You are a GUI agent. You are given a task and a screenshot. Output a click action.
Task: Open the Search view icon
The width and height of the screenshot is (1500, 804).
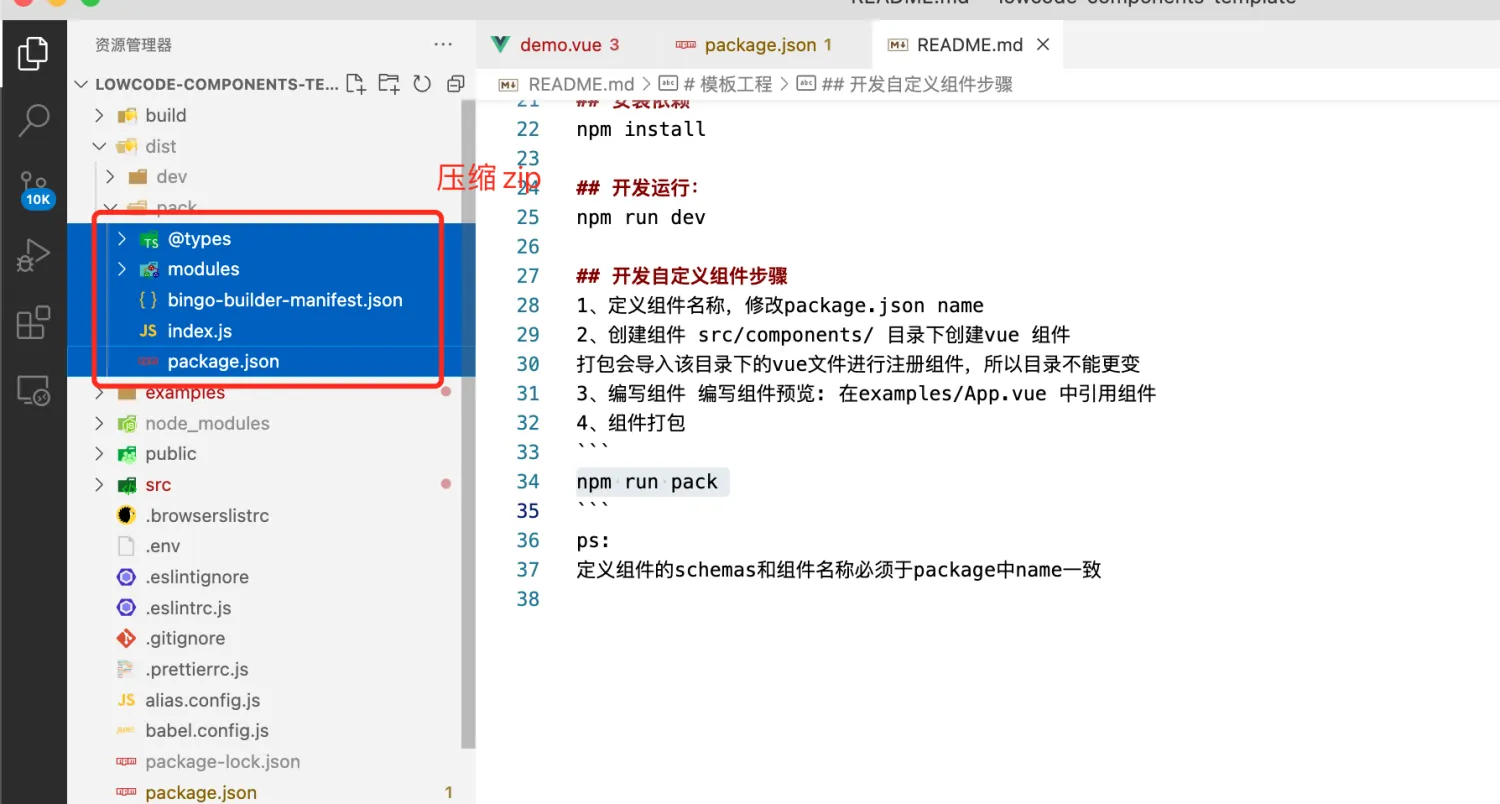[x=33, y=120]
